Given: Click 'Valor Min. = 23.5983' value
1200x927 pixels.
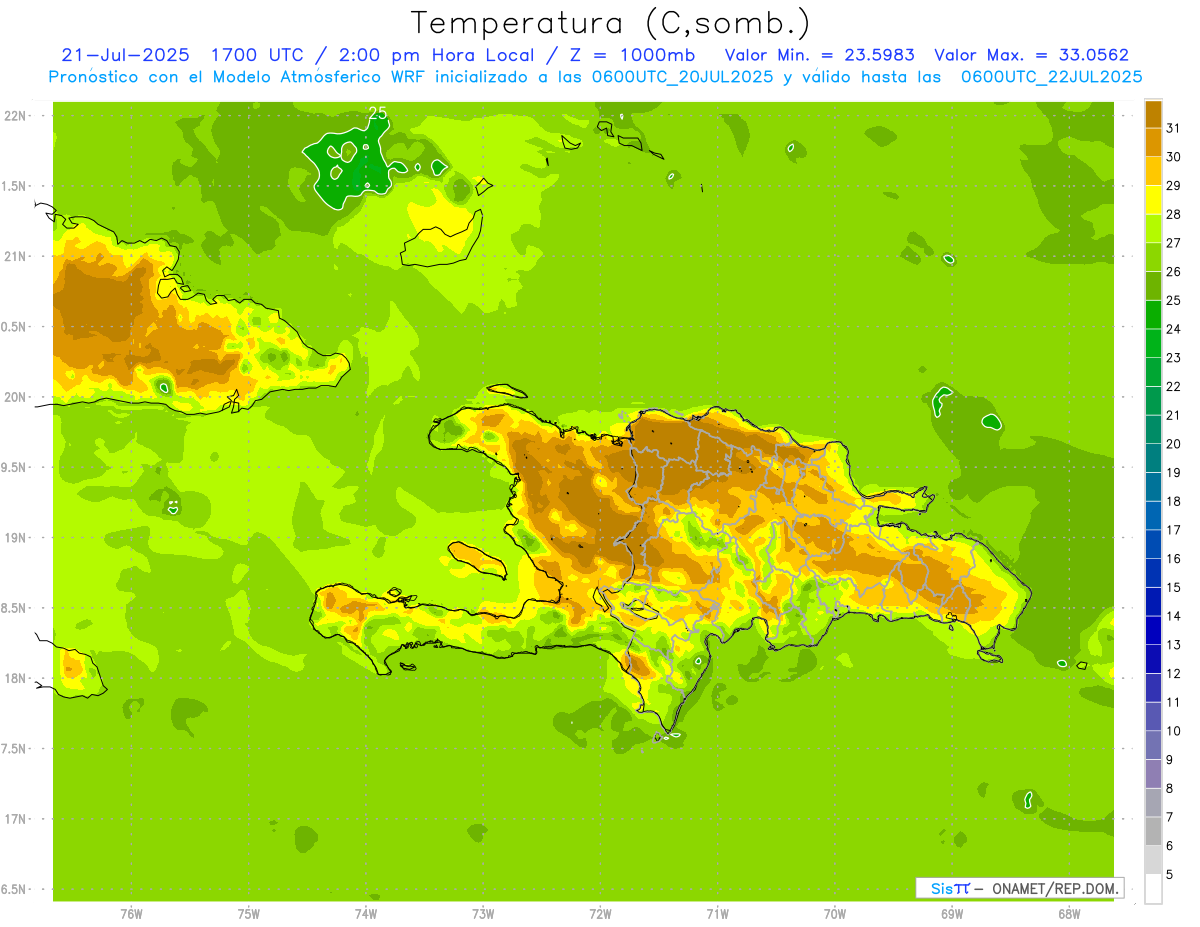Looking at the screenshot, I should click(x=819, y=55).
